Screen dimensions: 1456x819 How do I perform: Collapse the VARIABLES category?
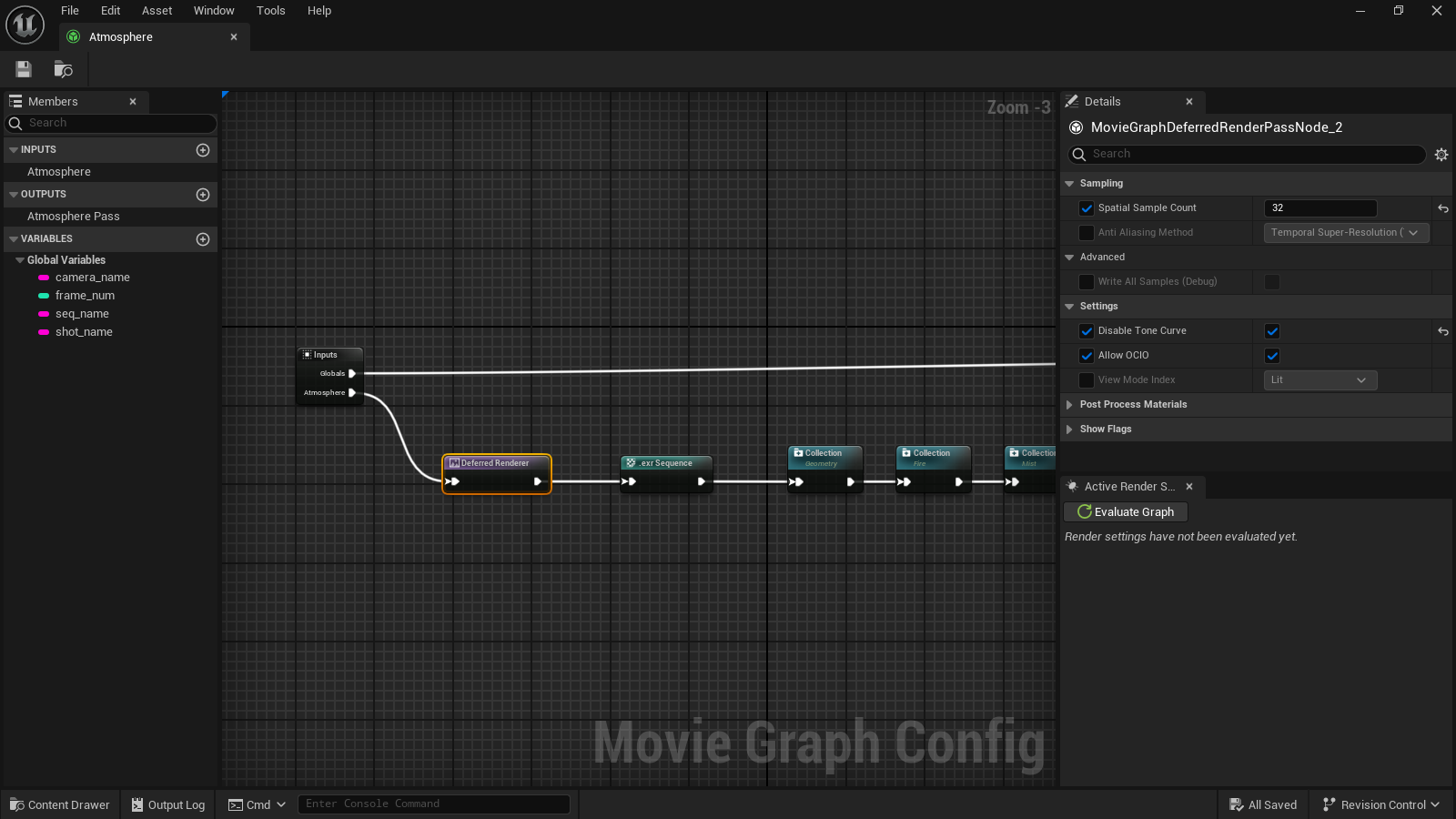coord(14,239)
